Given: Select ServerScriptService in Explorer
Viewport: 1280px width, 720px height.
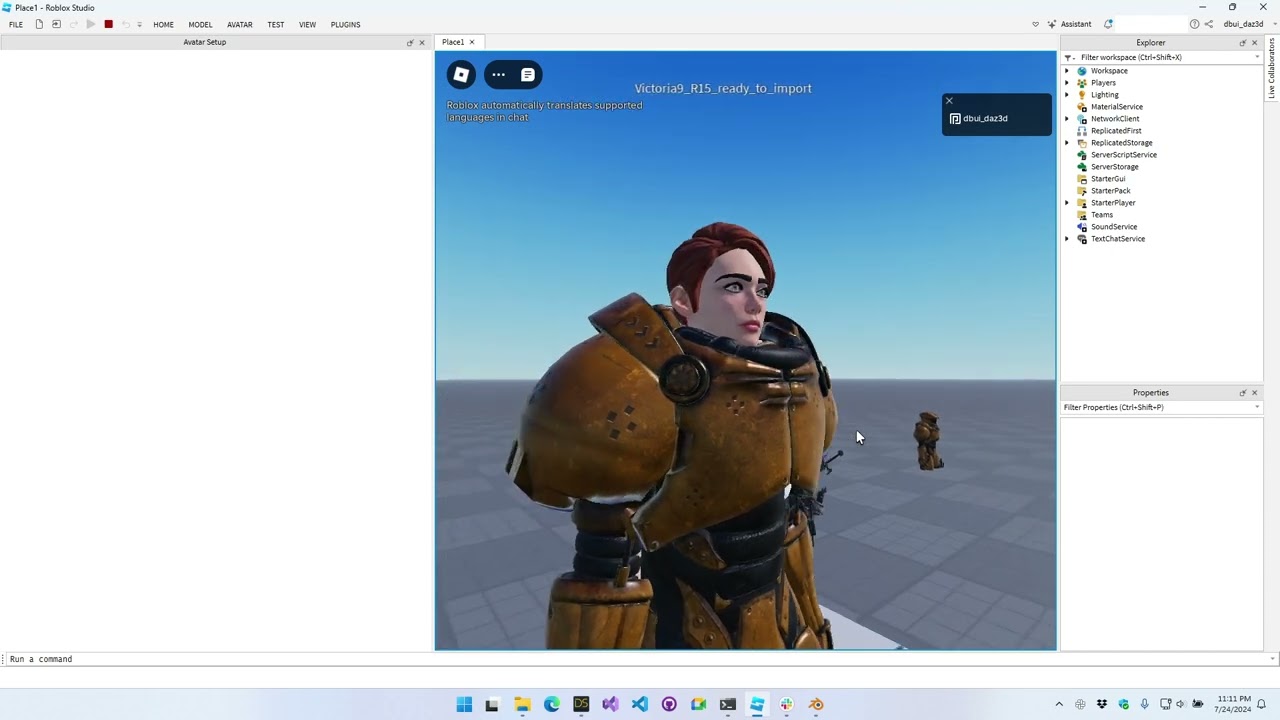Looking at the screenshot, I should pyautogui.click(x=1123, y=155).
